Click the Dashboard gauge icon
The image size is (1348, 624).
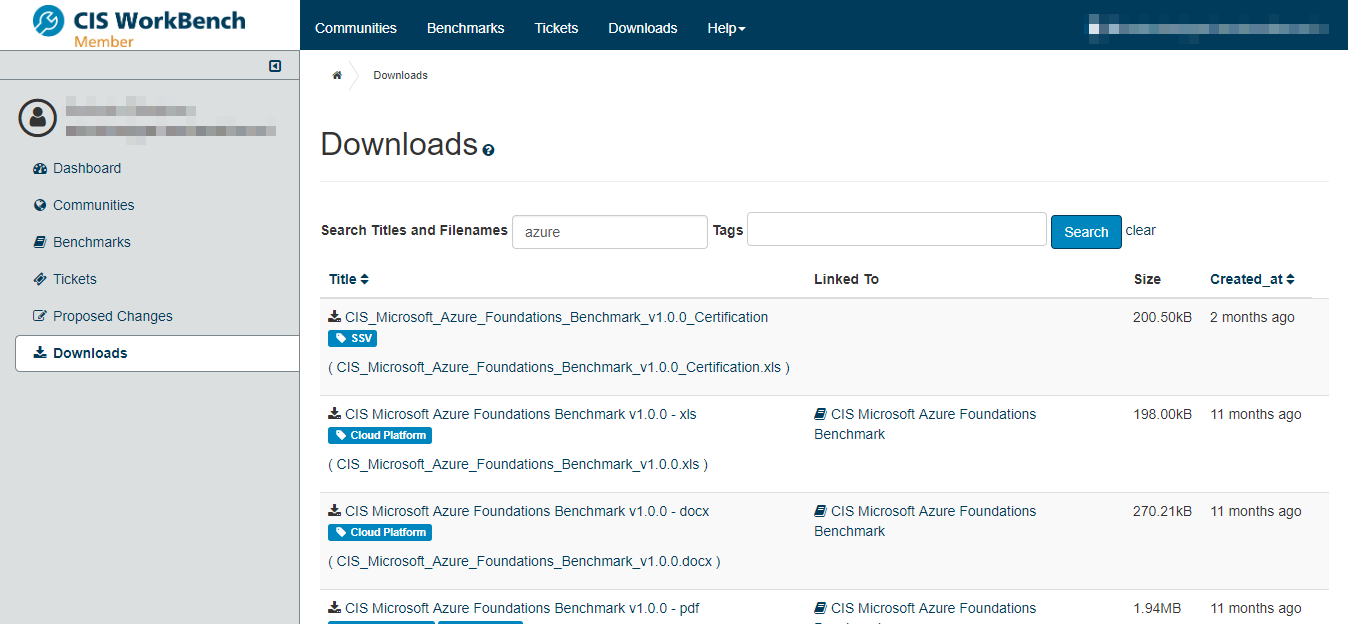click(40, 168)
